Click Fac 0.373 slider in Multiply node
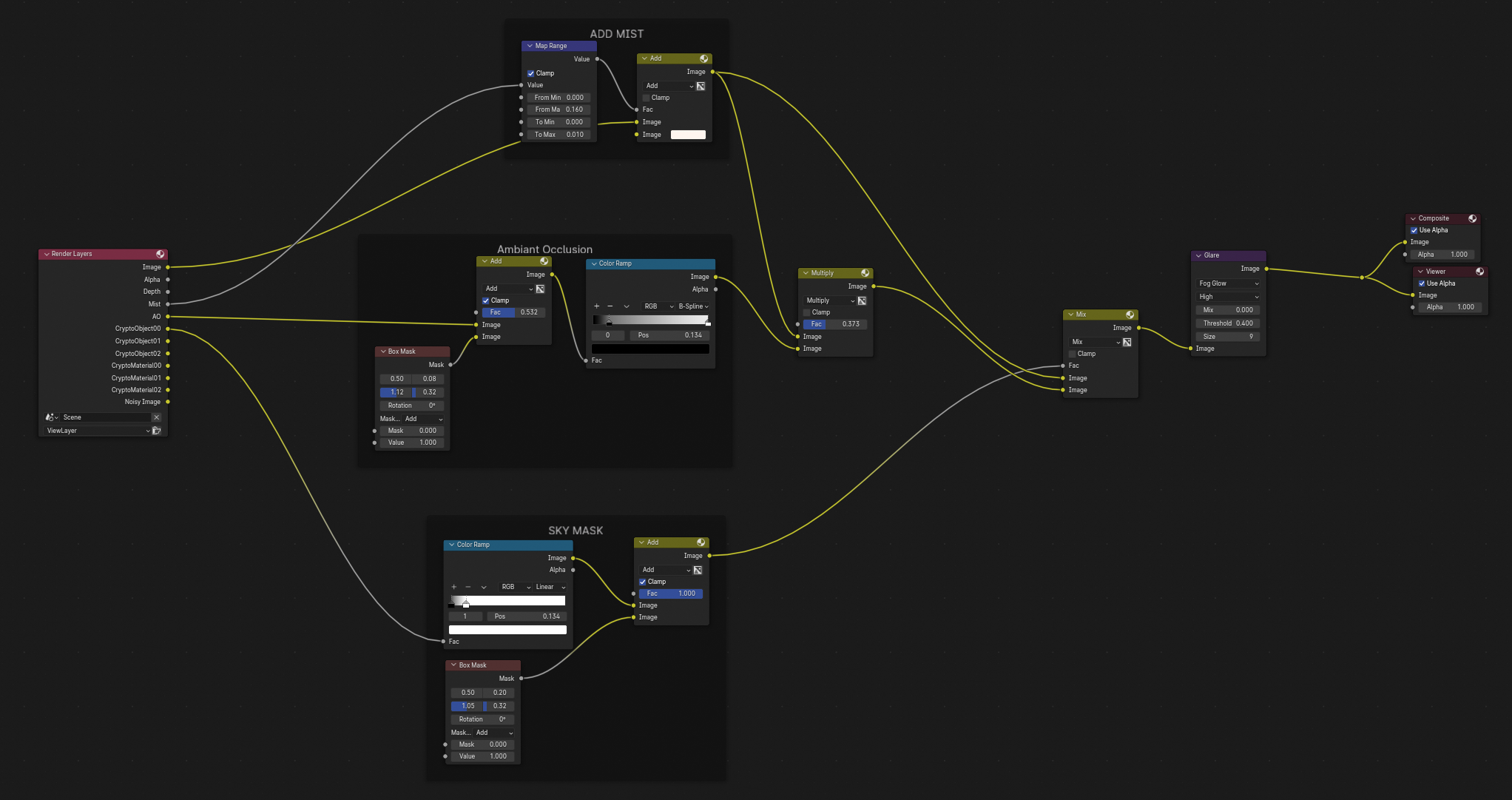This screenshot has width=1512, height=800. coord(835,324)
